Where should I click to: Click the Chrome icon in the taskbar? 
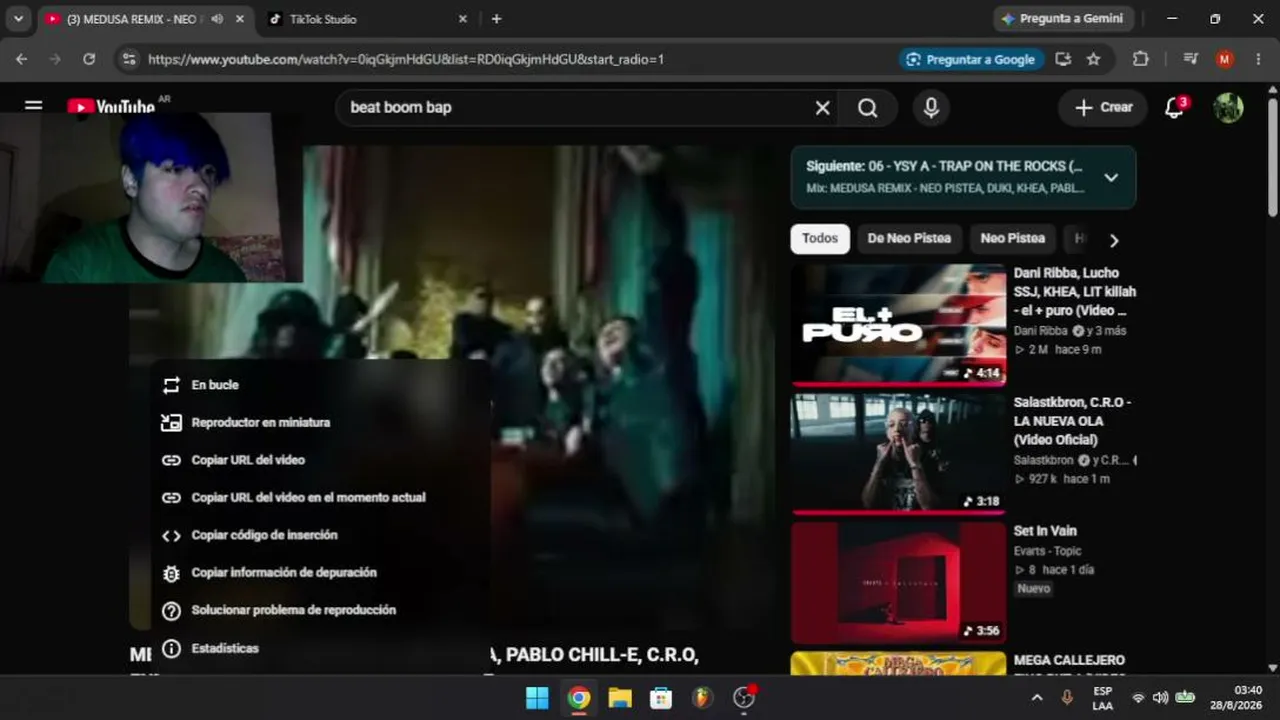(579, 698)
